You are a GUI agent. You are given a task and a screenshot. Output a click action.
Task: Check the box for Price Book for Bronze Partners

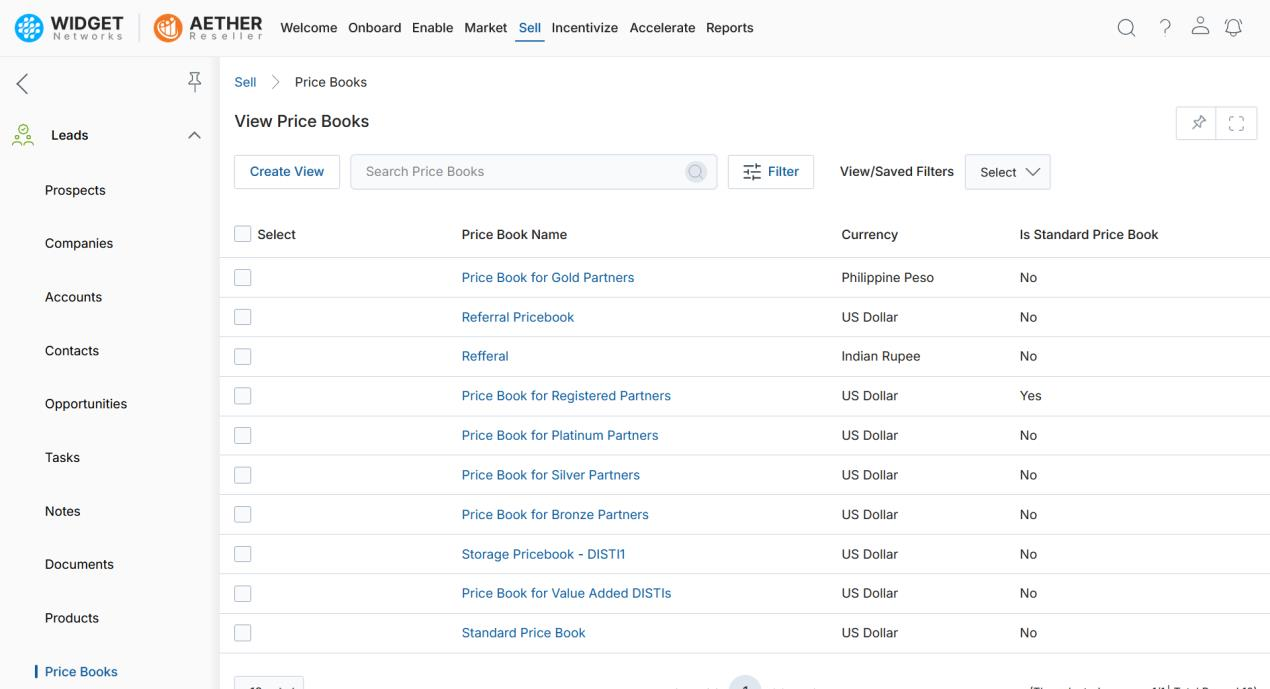tap(242, 514)
